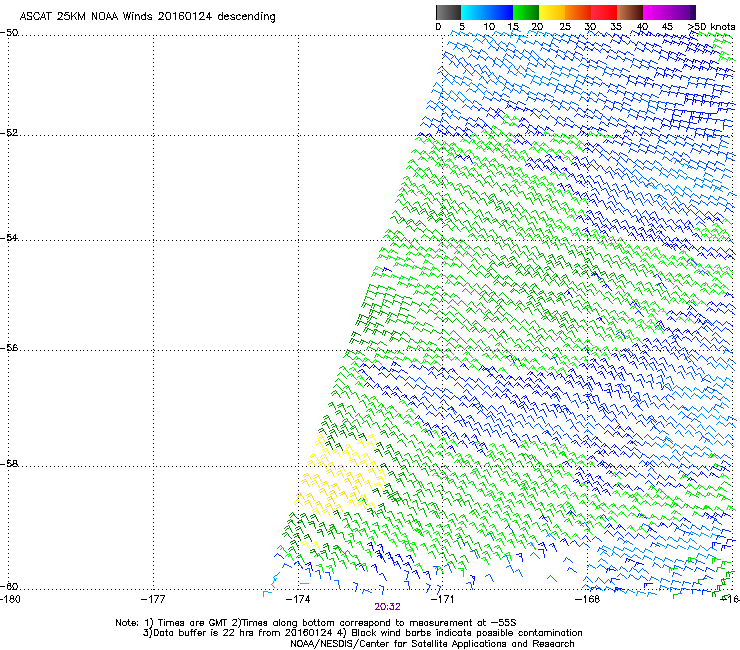This screenshot has width=740, height=650.
Task: Click the -171 longitude axis label
Action: pyautogui.click(x=443, y=599)
